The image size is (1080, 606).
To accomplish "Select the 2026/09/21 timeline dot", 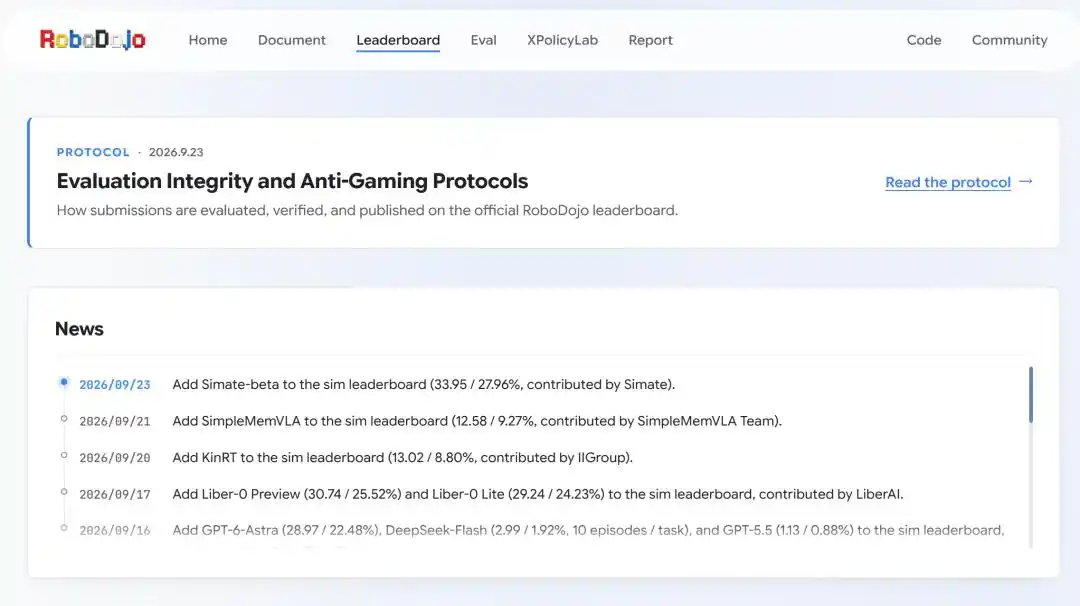I will (64, 419).
